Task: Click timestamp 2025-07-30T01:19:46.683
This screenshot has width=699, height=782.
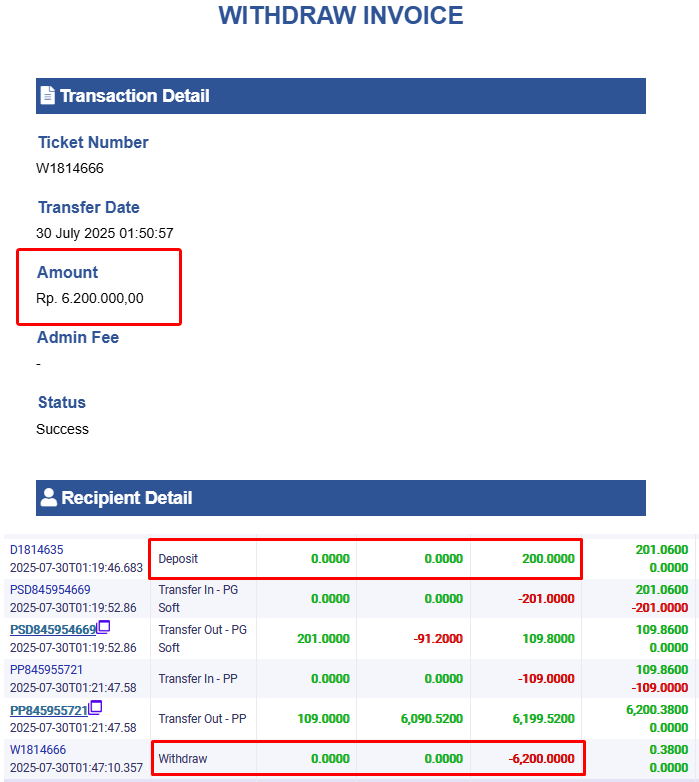Action: [x=76, y=568]
